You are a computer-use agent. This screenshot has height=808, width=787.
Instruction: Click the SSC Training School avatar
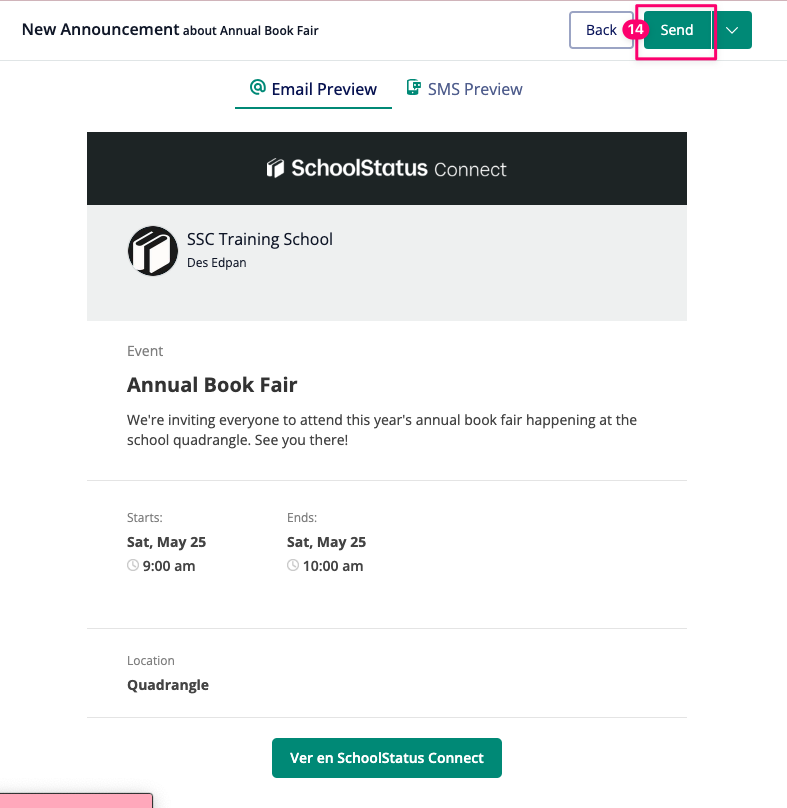(x=153, y=251)
